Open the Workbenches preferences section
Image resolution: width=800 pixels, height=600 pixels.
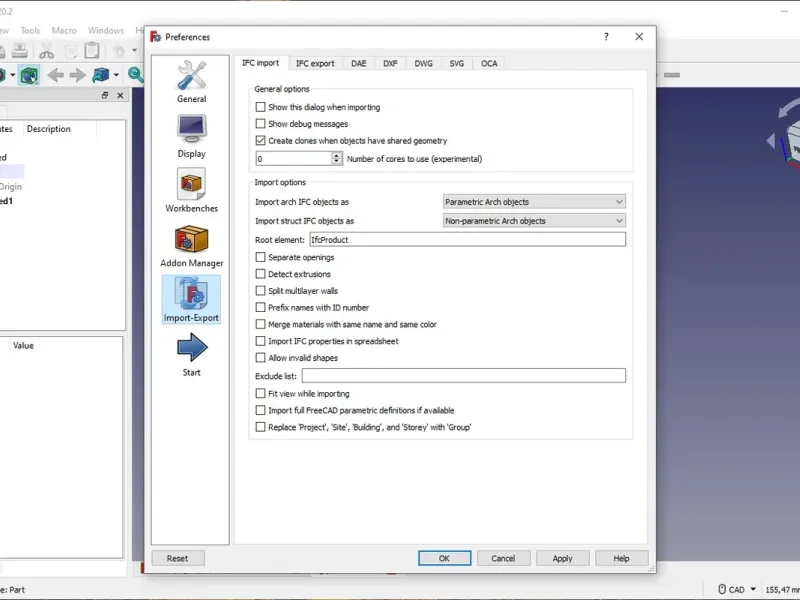(191, 191)
